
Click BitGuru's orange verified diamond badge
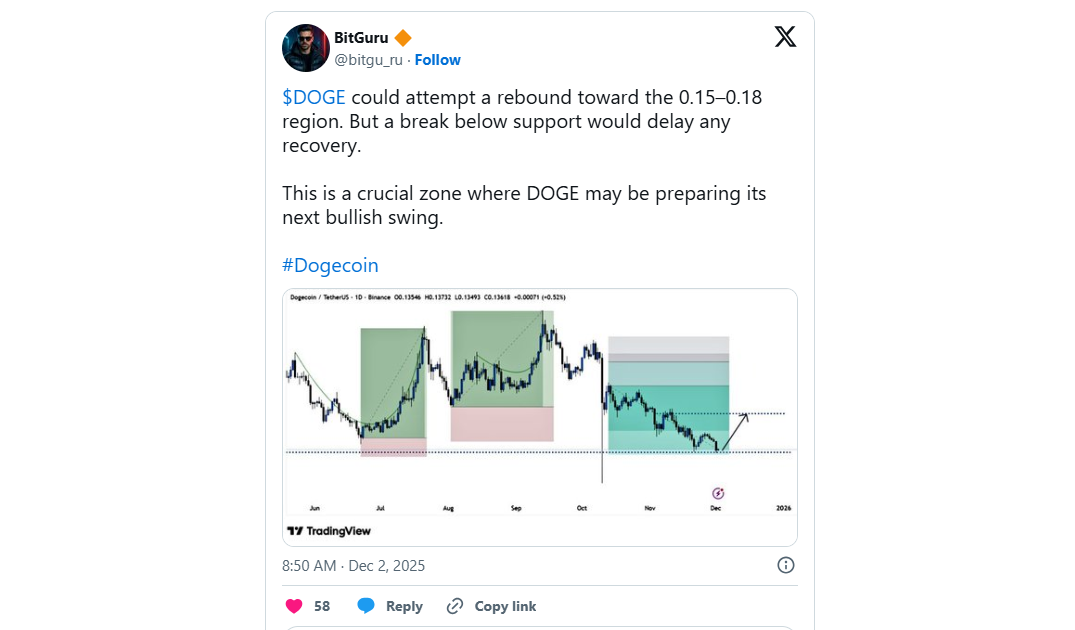point(402,37)
